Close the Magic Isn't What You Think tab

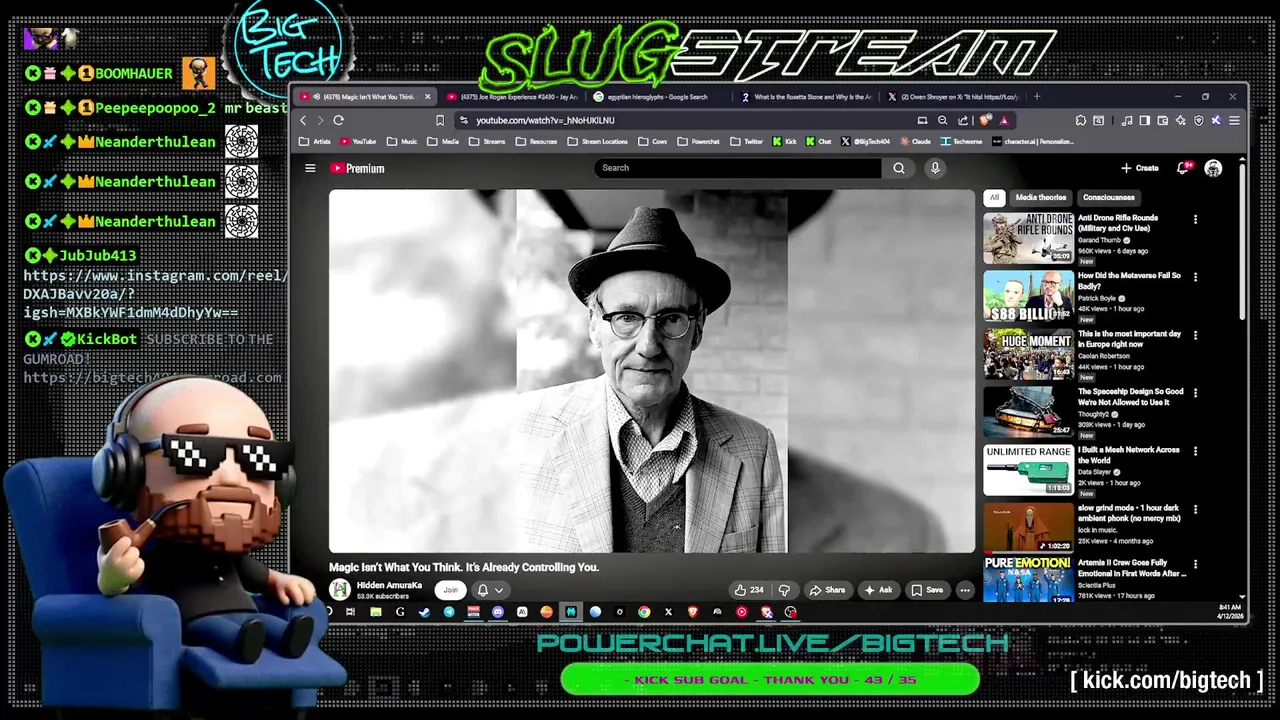428,97
